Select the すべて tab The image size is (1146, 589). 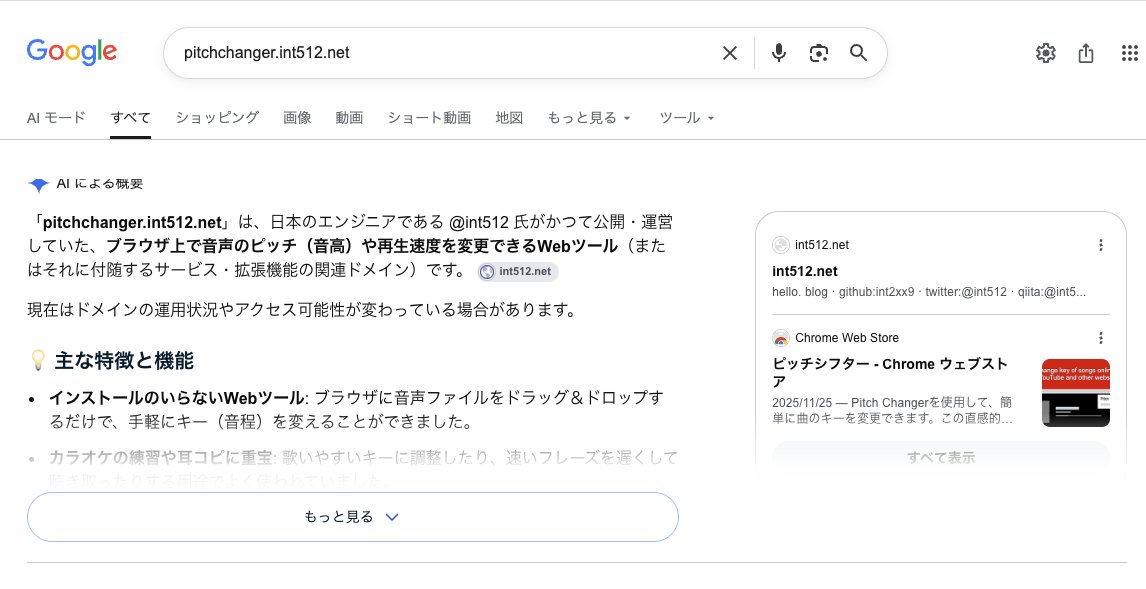click(131, 118)
